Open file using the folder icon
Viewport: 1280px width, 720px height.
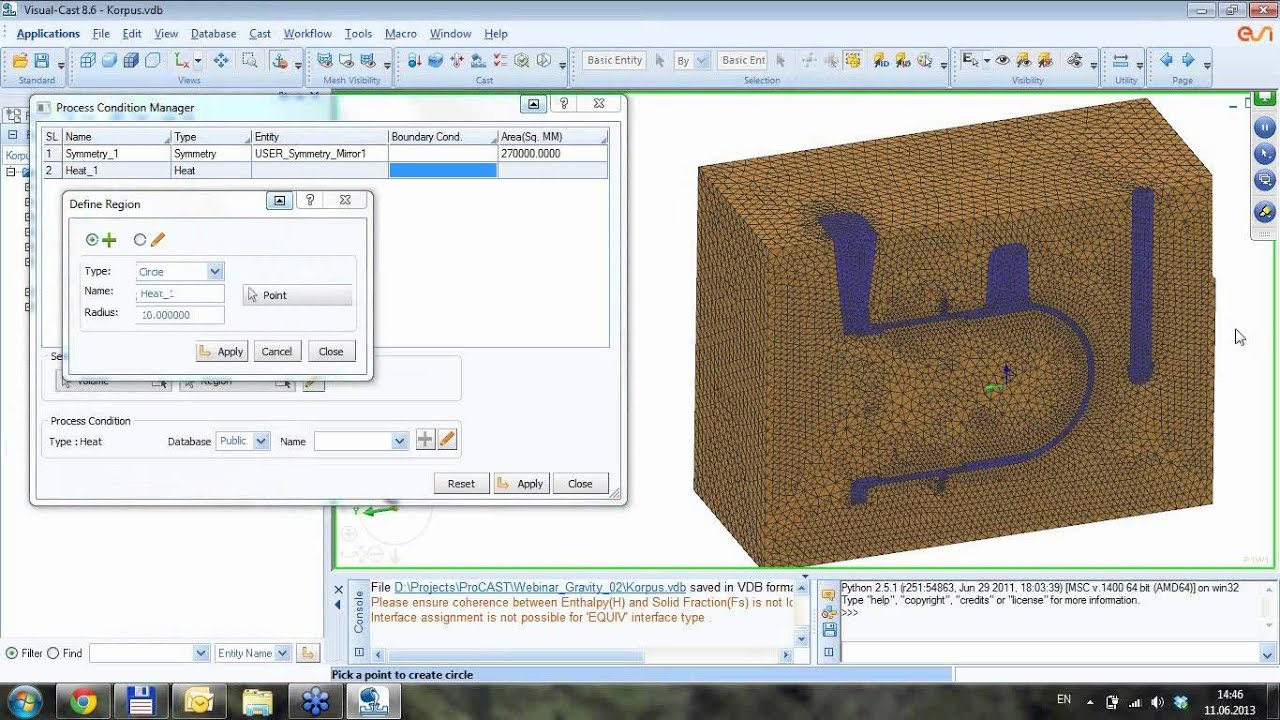click(x=20, y=61)
